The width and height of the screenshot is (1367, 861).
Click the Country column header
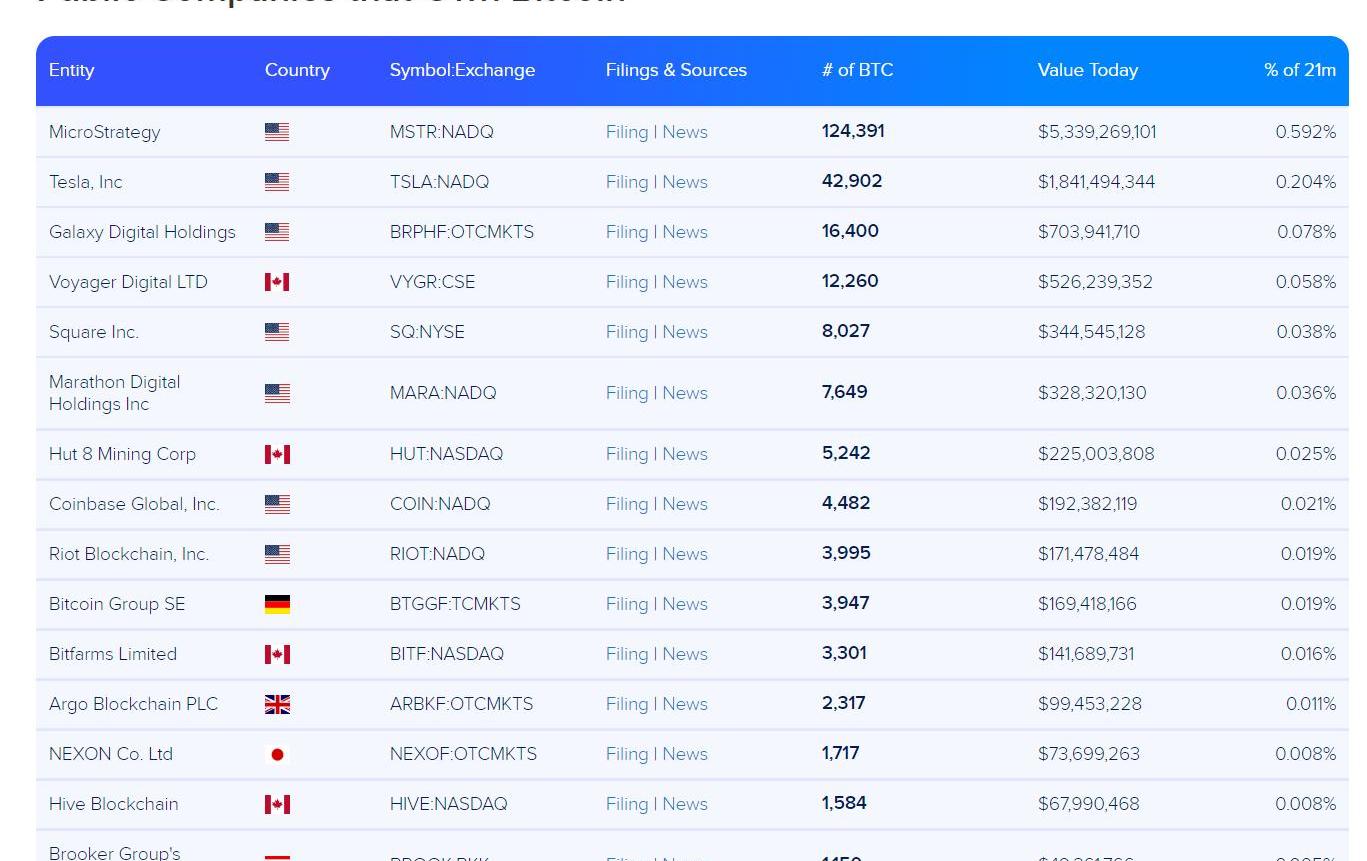[x=297, y=70]
